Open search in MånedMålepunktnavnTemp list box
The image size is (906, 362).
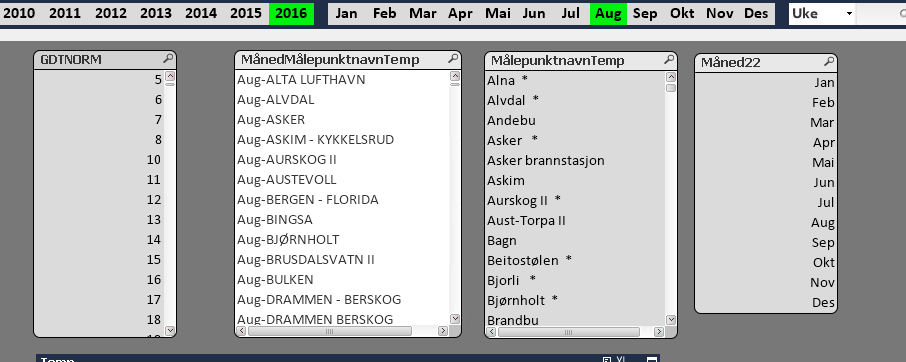453,58
